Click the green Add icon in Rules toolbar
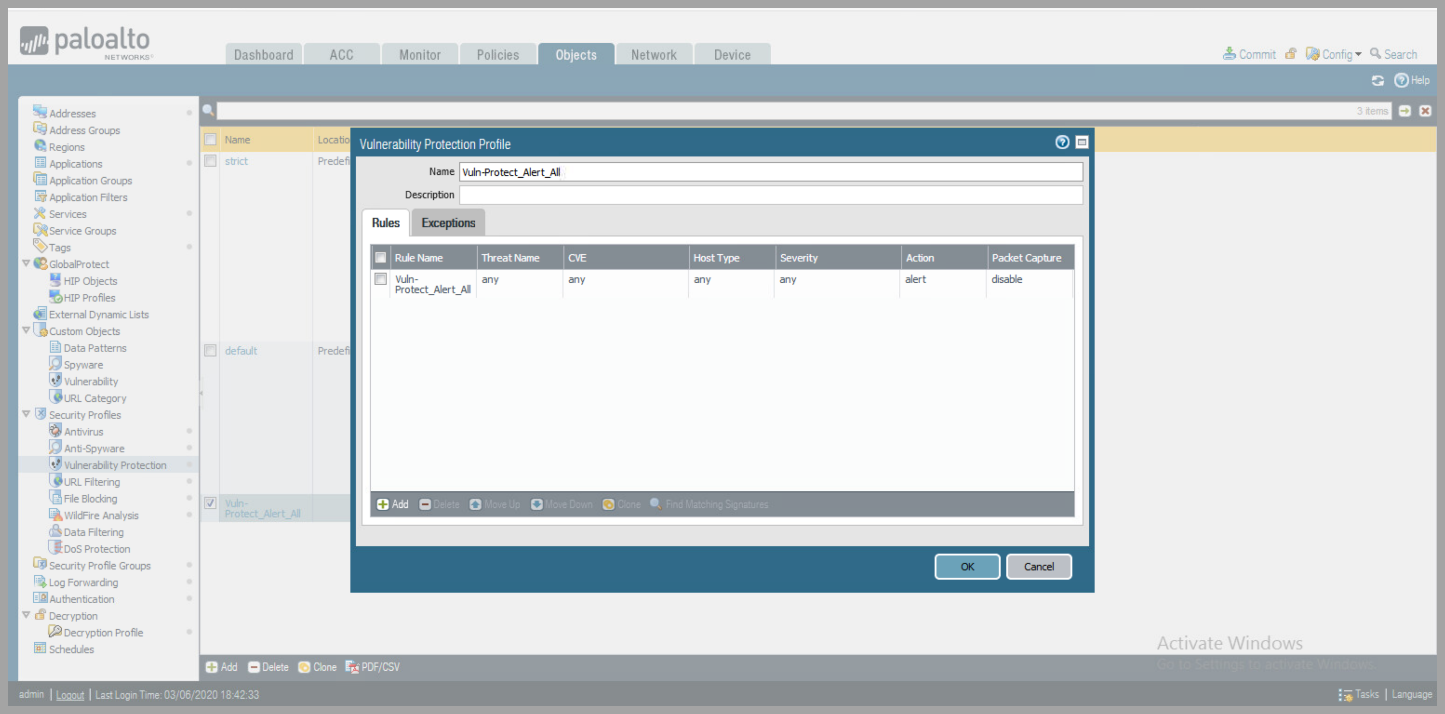The width and height of the screenshot is (1445, 714). coord(383,504)
